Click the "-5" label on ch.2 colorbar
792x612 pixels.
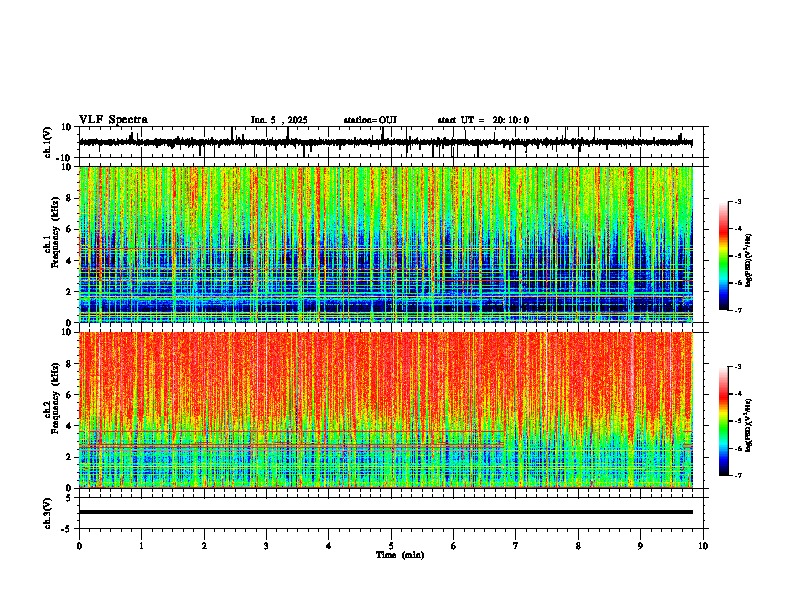(x=737, y=421)
